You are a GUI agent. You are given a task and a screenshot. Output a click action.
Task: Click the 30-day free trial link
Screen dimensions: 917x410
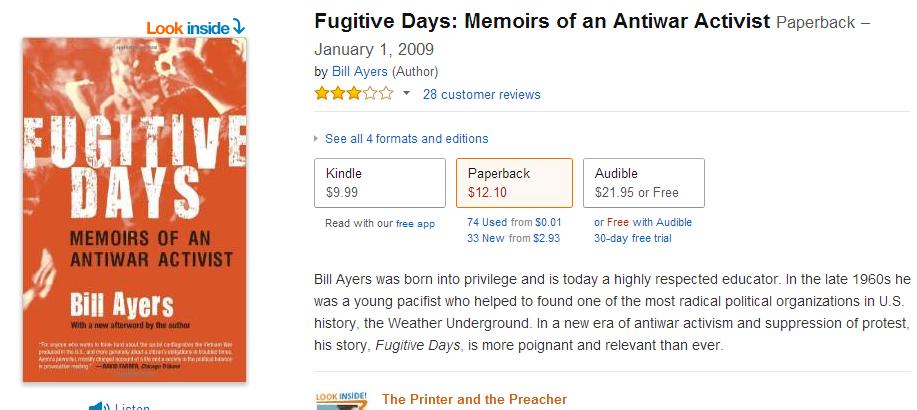pos(633,238)
